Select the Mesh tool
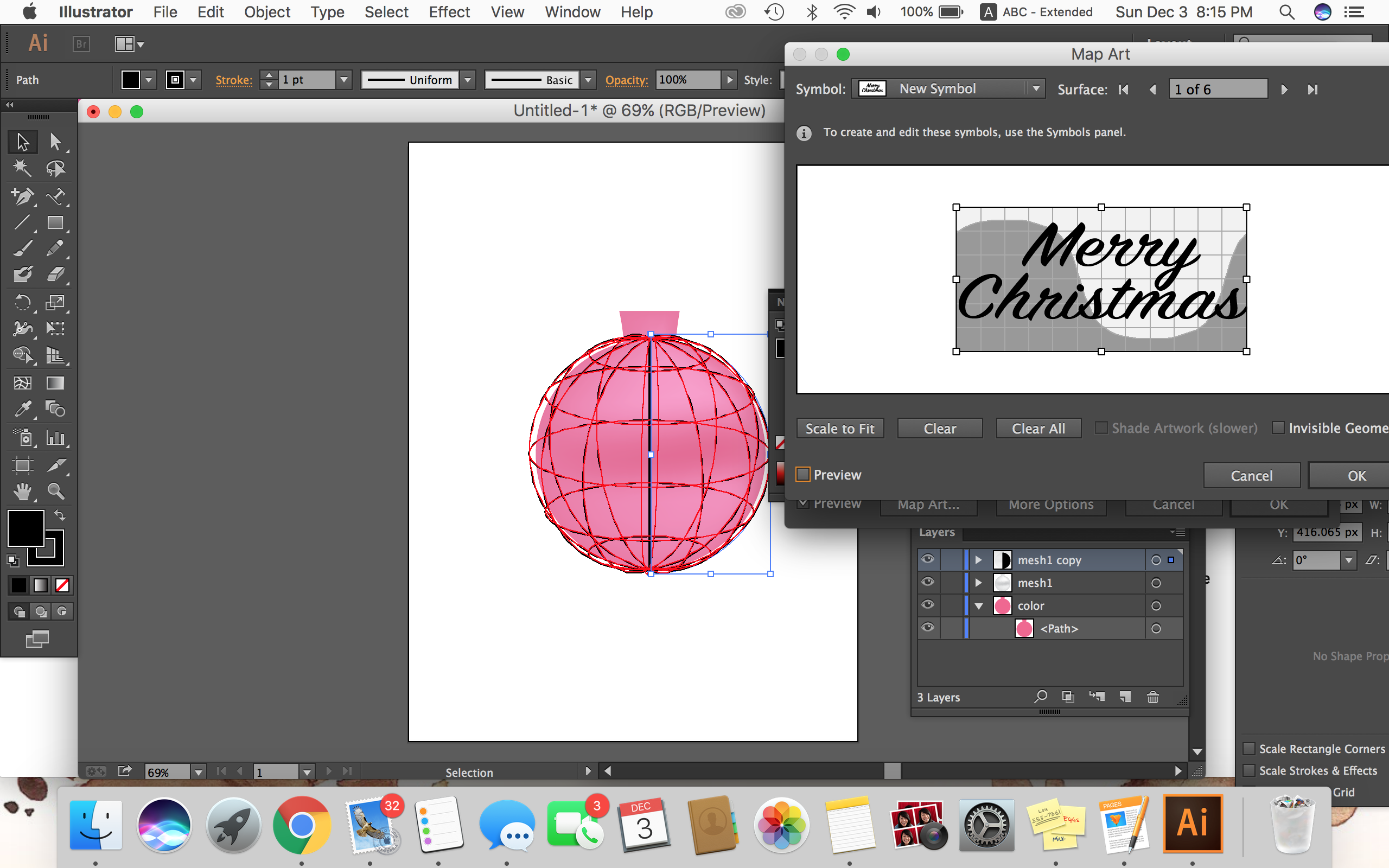This screenshot has height=868, width=1389. point(22,383)
